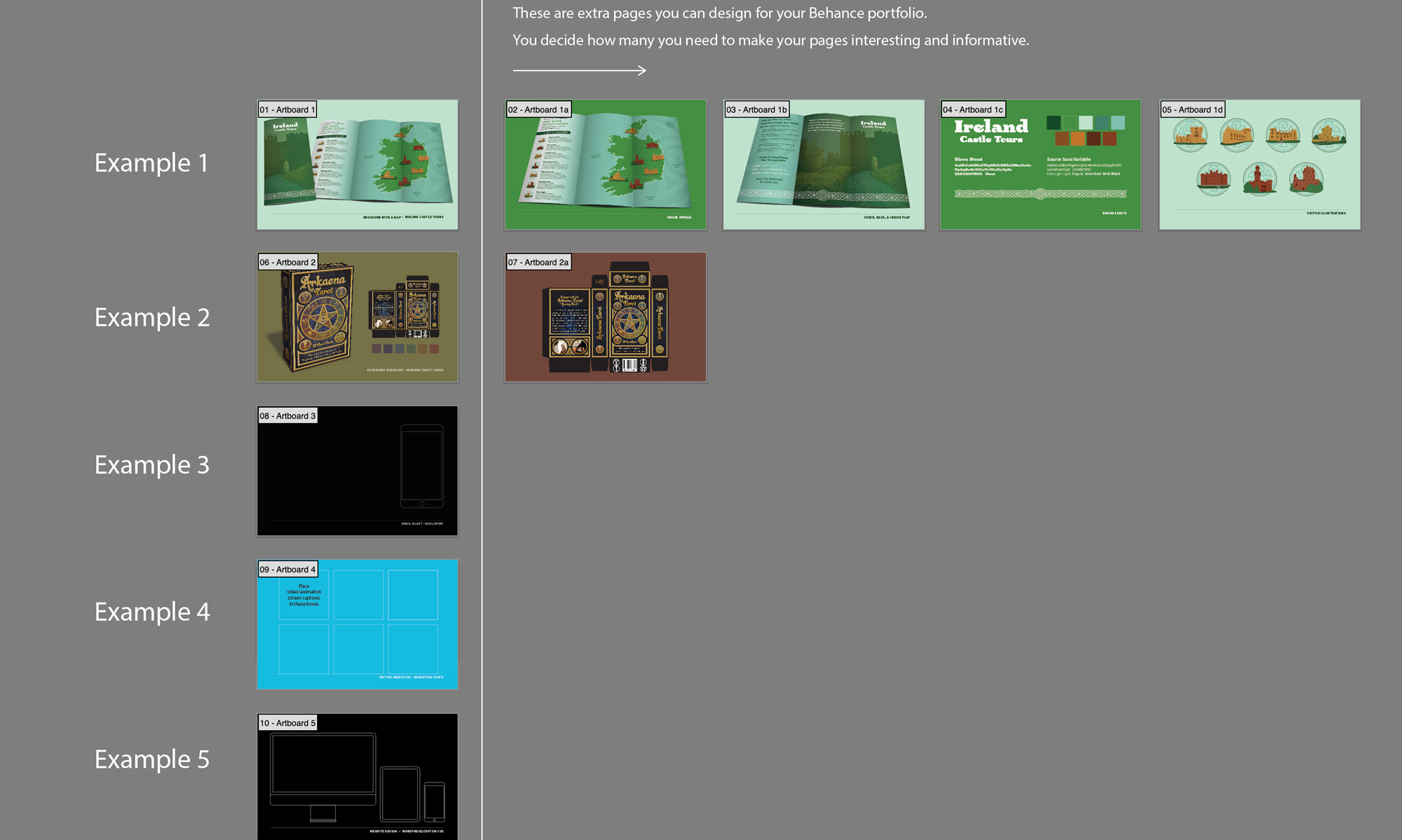Click the Brand Assets caption on Artboard 1c
This screenshot has height=840, width=1402.
(1115, 214)
